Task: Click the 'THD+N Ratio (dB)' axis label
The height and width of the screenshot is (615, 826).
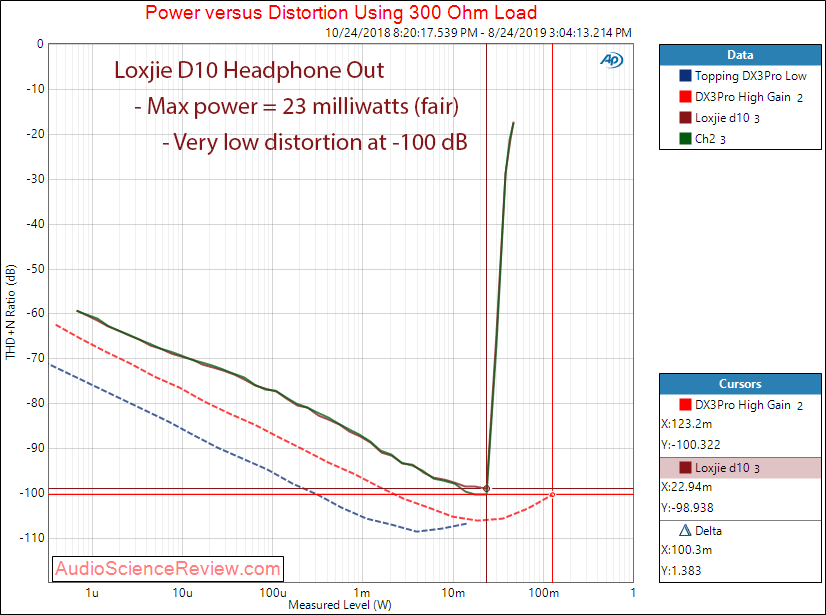Action: click(x=11, y=313)
